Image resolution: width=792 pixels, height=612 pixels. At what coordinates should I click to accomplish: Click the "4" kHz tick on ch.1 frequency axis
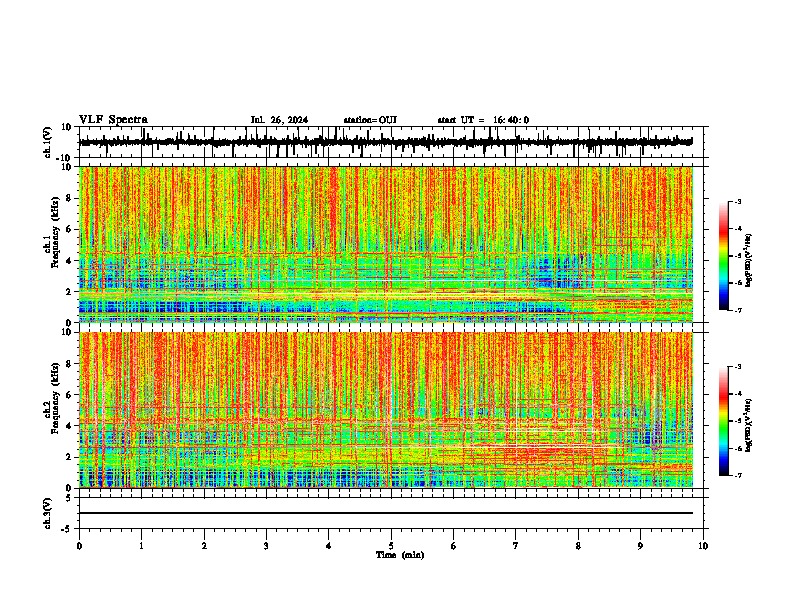click(x=69, y=261)
